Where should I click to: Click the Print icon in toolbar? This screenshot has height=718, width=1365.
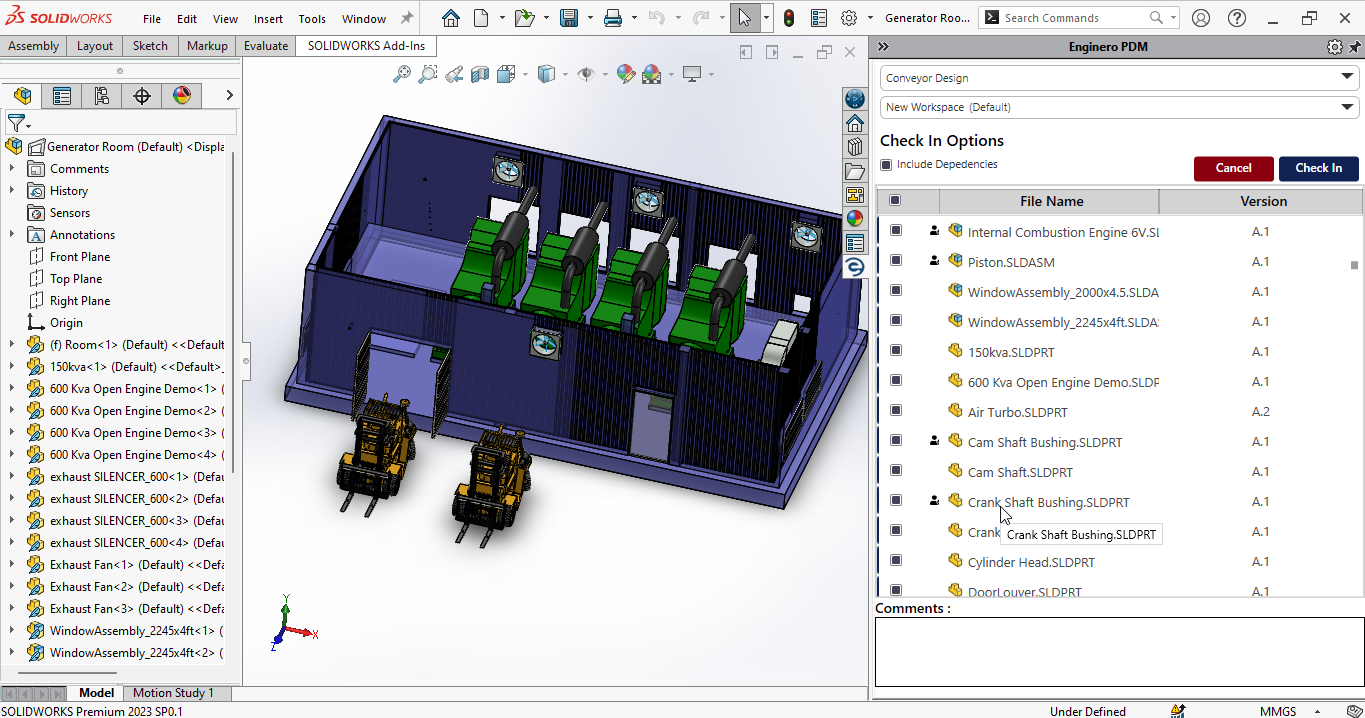[613, 18]
